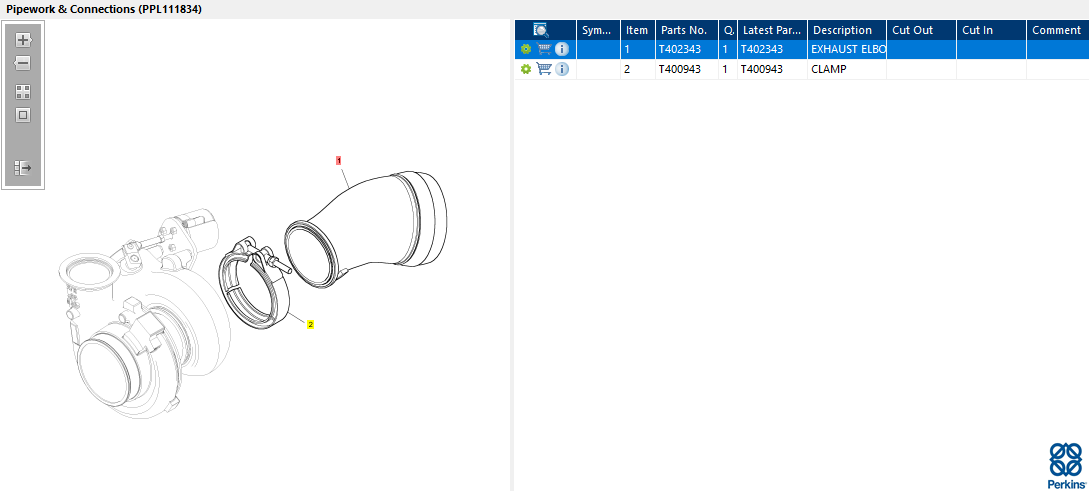Select the T400943 cell under Parts No.
1089x491 pixels.
click(686, 69)
